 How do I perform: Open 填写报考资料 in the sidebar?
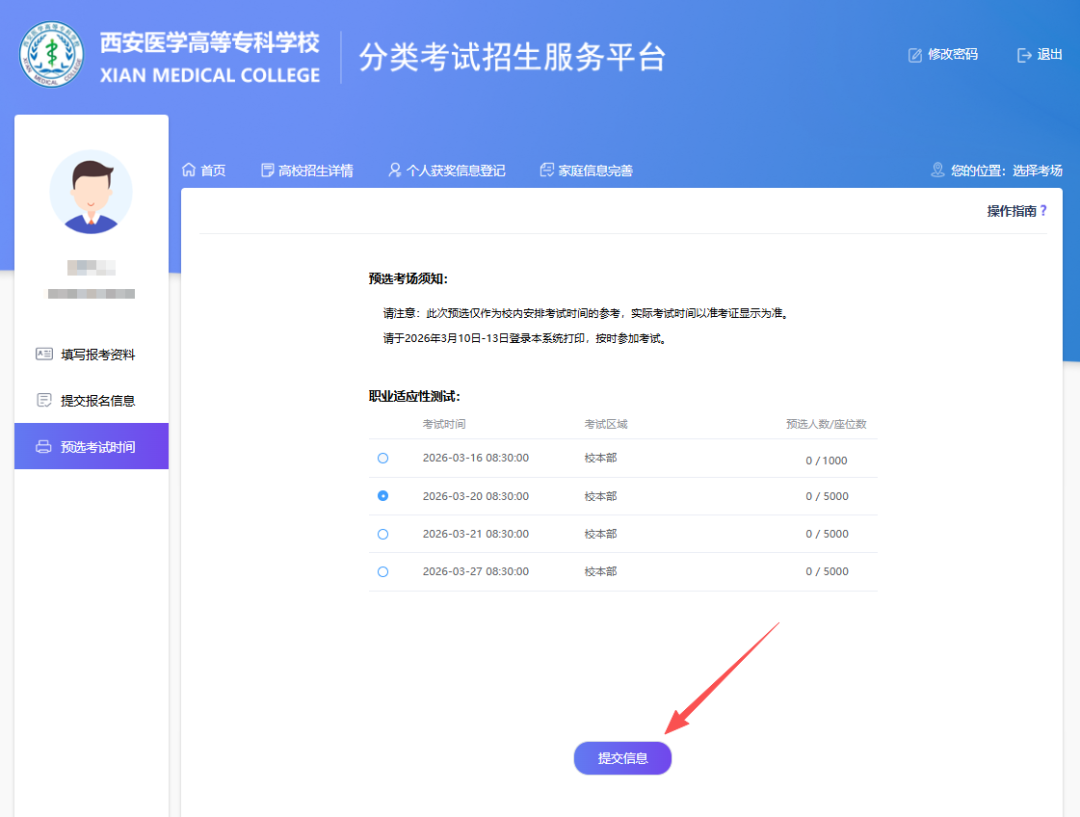coord(97,354)
